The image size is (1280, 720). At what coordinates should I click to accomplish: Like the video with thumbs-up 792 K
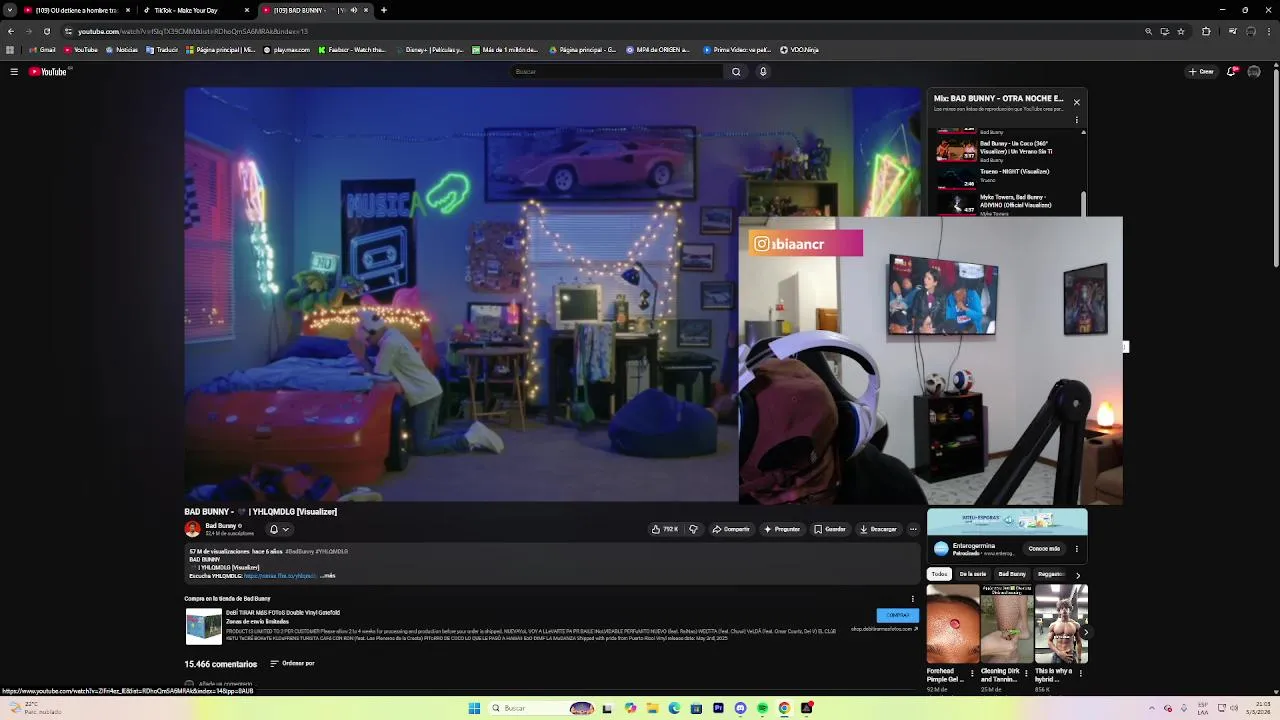[x=665, y=529]
